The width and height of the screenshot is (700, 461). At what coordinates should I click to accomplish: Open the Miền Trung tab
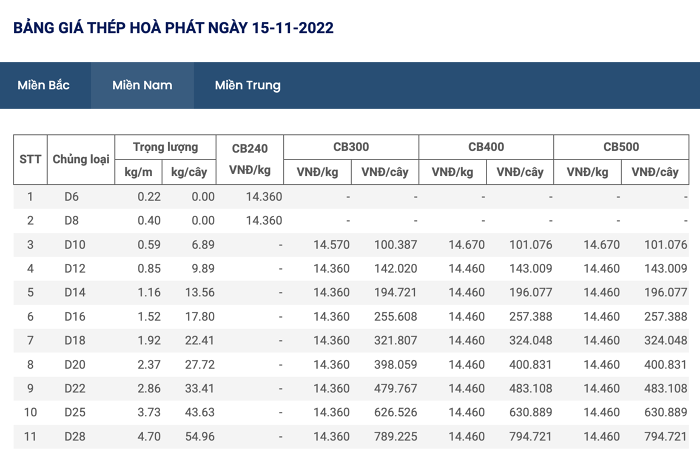248,85
